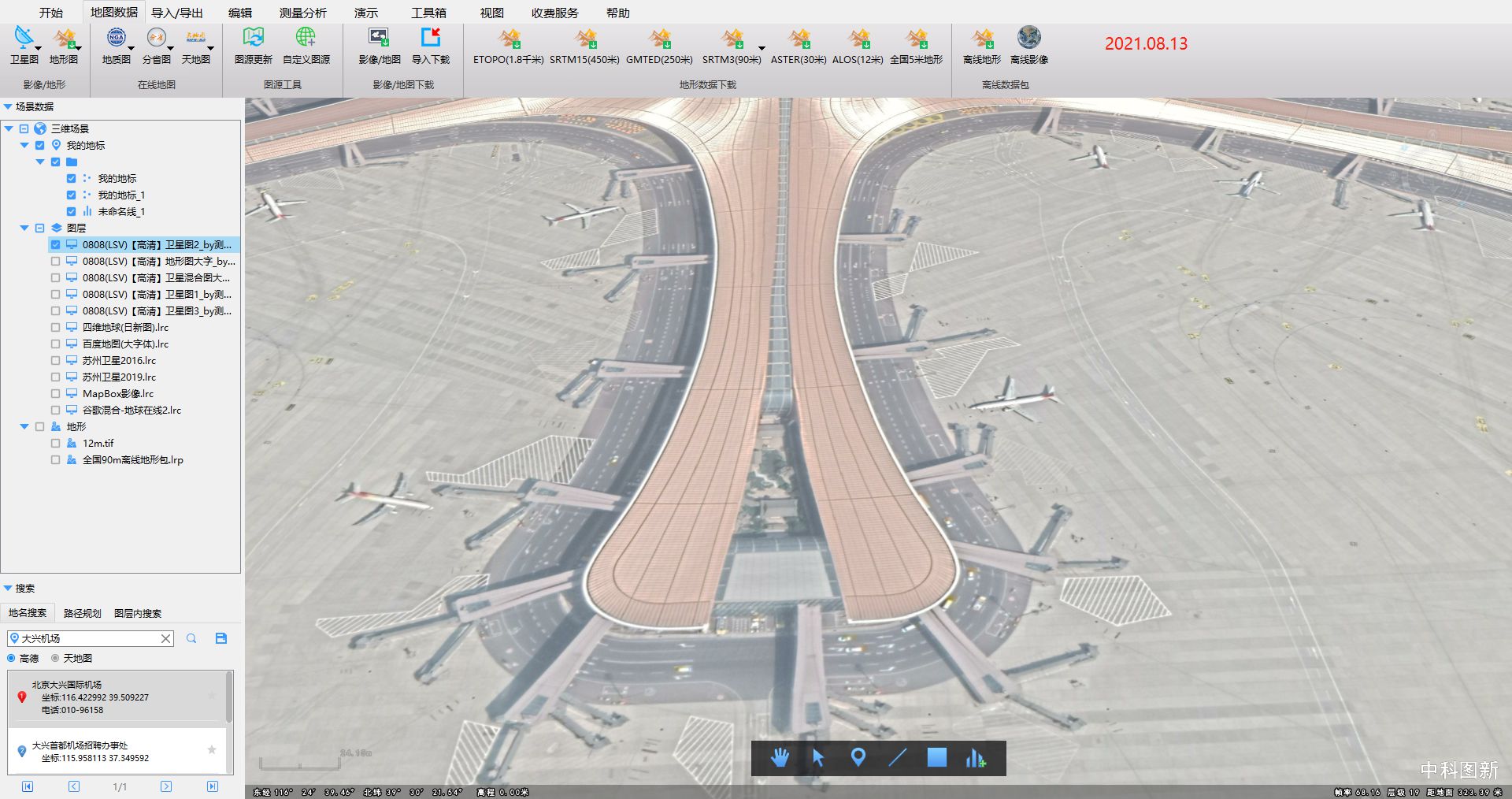The image size is (1512, 799).
Task: Select the 分省图 province map icon
Action: 156,45
